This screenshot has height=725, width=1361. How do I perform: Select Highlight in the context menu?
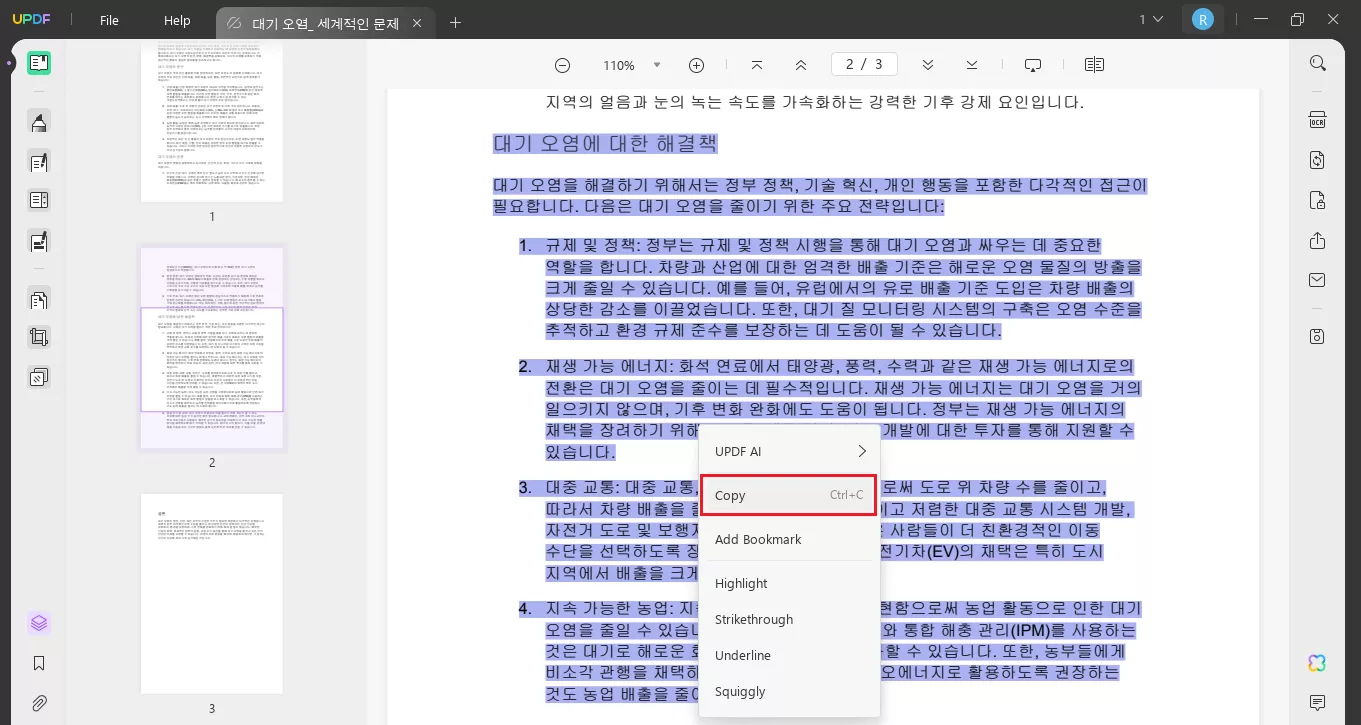741,583
